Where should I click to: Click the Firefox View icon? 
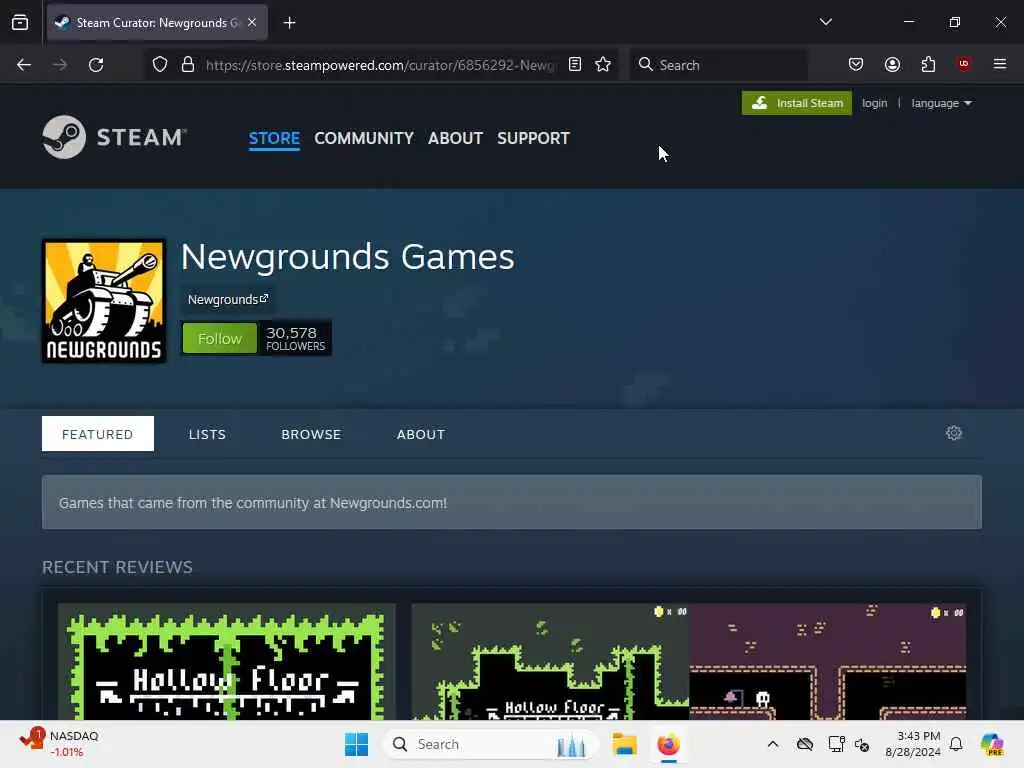[20, 23]
